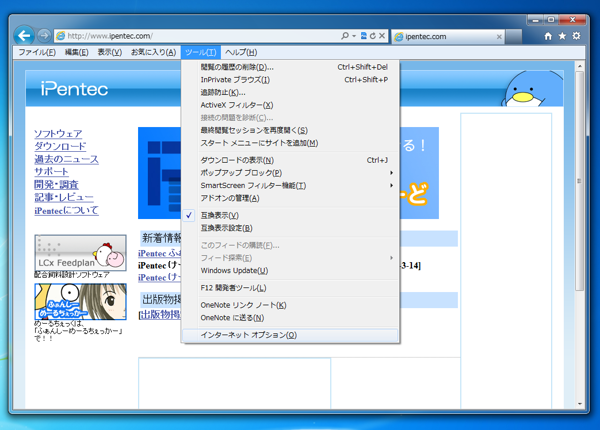Toggle the checked 互換表示(V) option
Screen dimensions: 600x430
tap(291, 215)
